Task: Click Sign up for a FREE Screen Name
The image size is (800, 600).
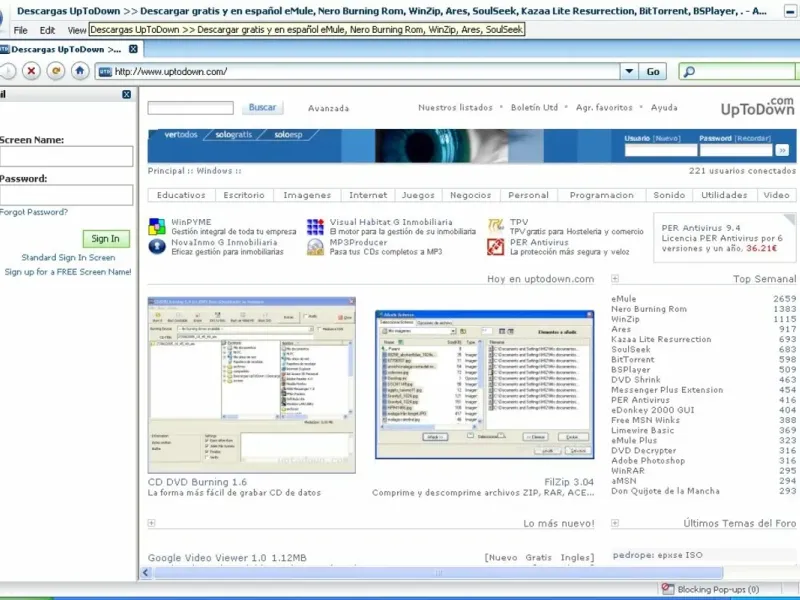Action: click(68, 272)
